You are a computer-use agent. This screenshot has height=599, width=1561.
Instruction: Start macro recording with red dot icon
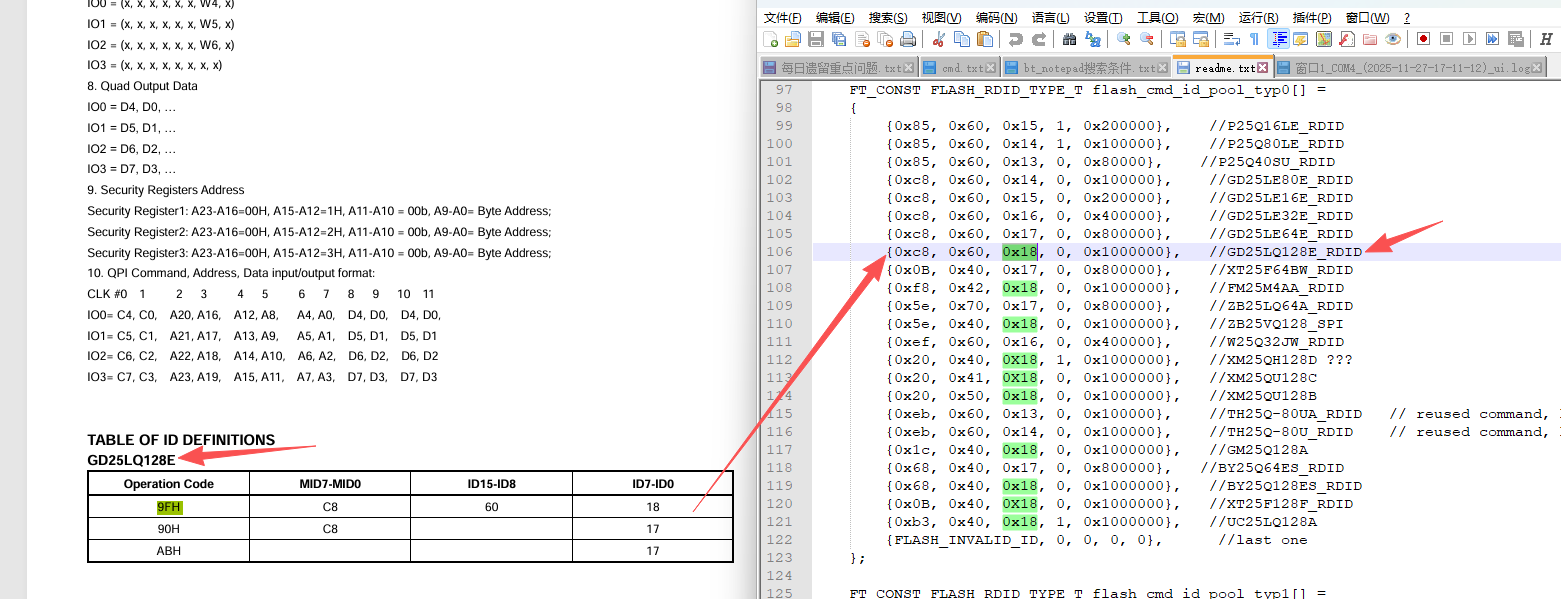pos(1422,39)
